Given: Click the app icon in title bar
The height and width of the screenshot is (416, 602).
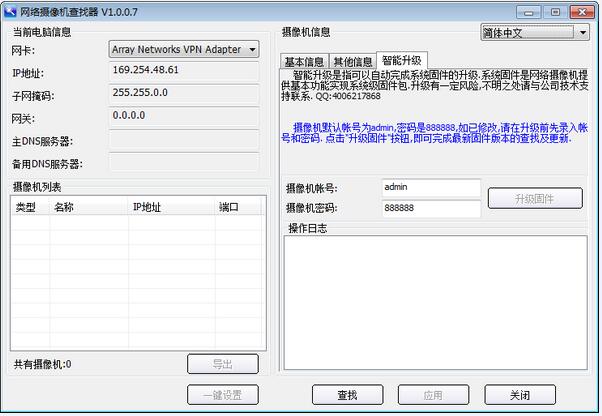Looking at the screenshot, I should 10,12.
